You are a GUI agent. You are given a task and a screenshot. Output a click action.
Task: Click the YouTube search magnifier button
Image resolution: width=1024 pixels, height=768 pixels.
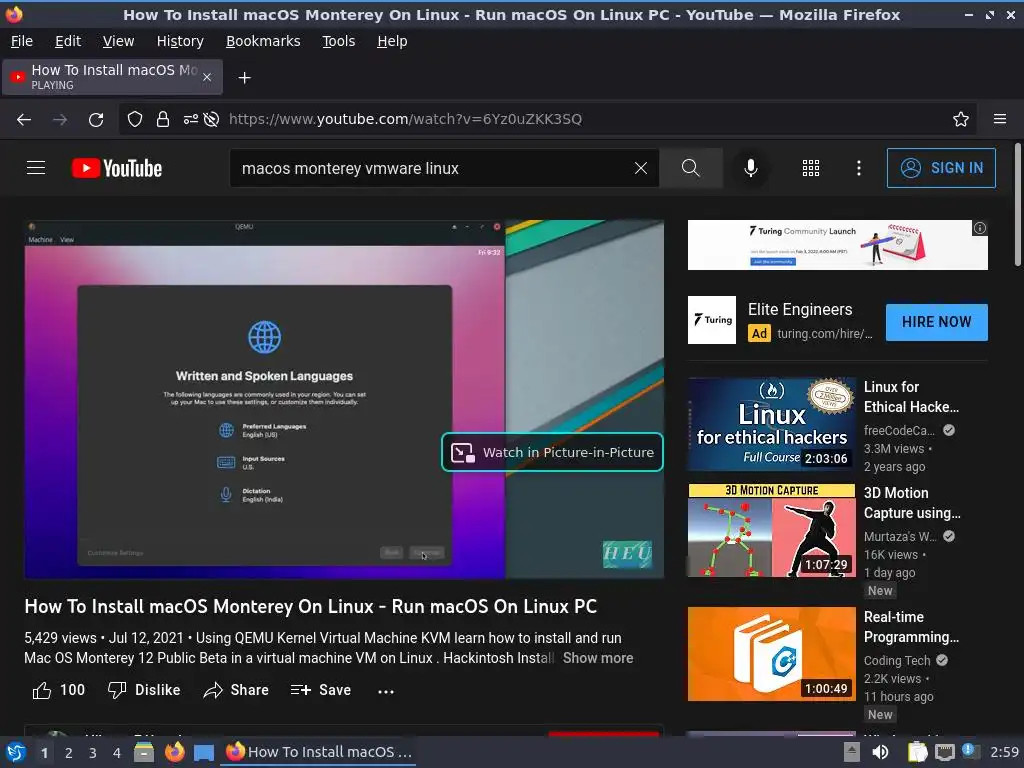pyautogui.click(x=690, y=168)
